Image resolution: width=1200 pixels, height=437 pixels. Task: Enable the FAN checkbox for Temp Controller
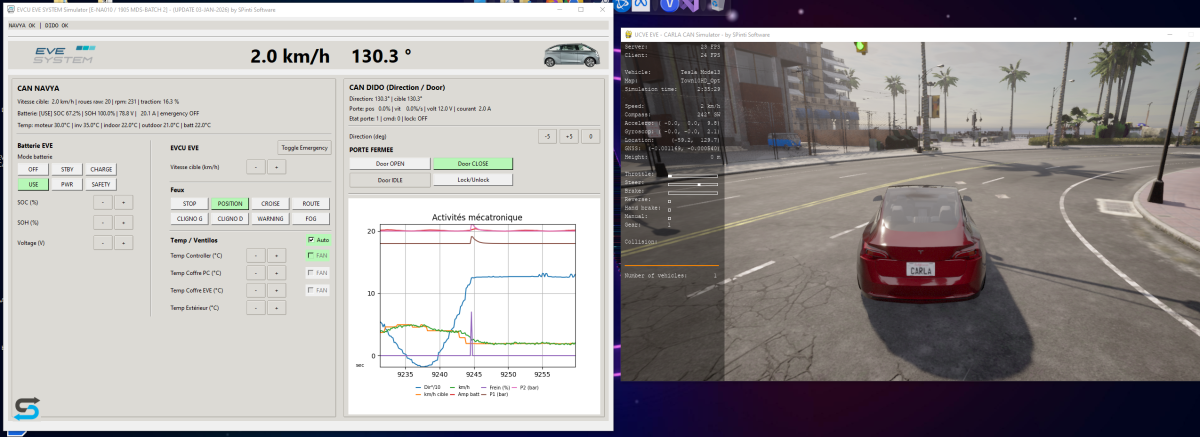click(311, 255)
